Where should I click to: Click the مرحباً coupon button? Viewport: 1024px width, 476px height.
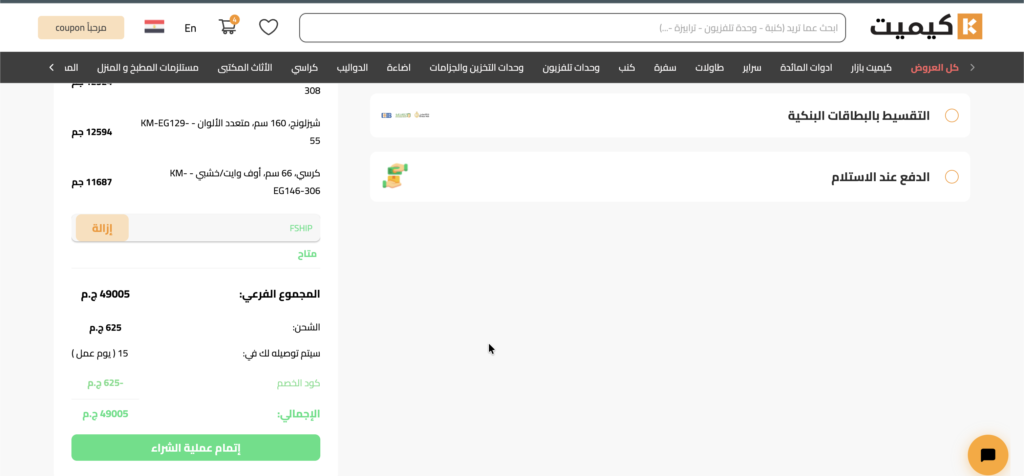pos(81,27)
